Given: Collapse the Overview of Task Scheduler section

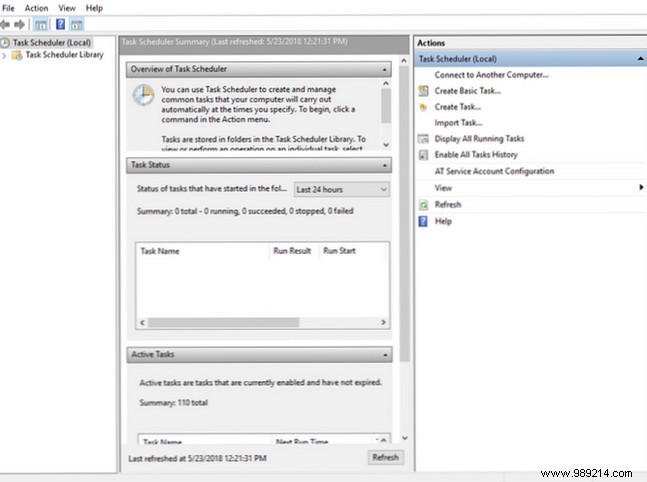Looking at the screenshot, I should coord(385,69).
